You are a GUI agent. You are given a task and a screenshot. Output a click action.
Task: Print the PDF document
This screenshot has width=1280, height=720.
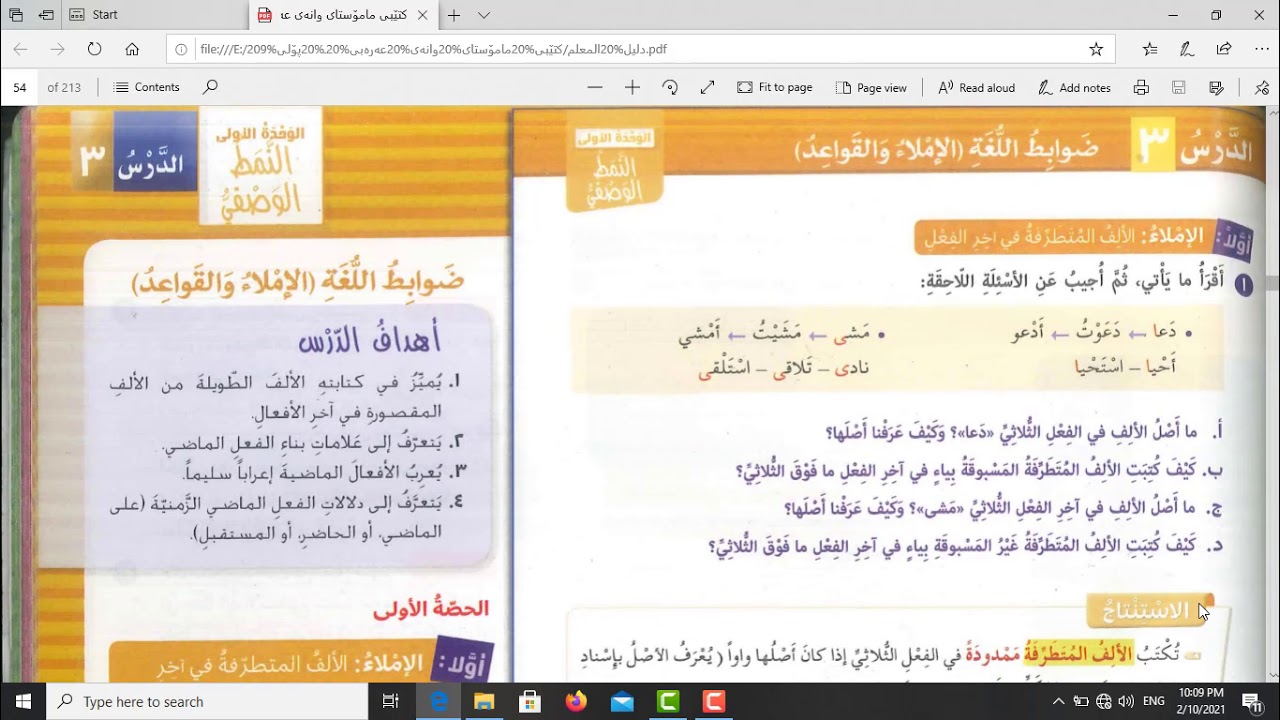(1142, 87)
